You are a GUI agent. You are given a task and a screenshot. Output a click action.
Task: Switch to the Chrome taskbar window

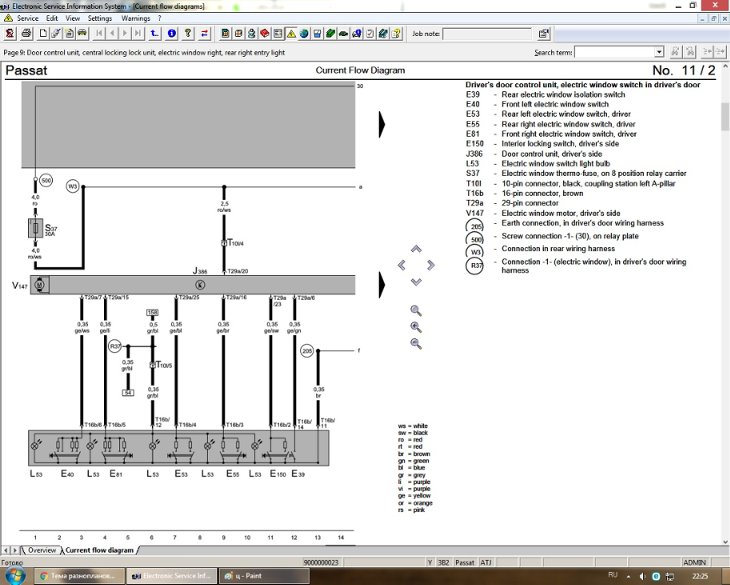(x=80, y=576)
